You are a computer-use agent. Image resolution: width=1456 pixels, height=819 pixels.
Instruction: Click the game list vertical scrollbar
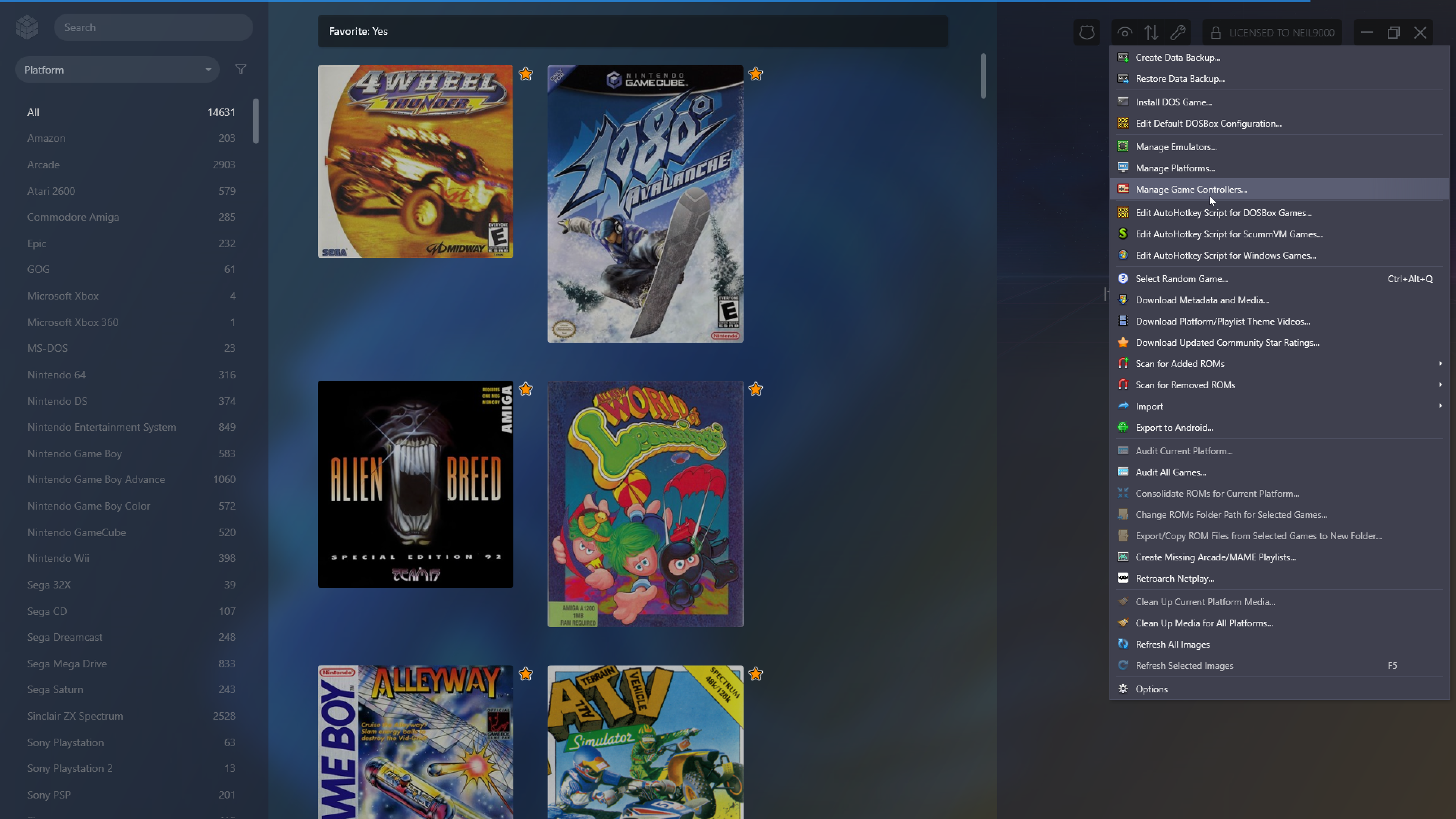click(984, 76)
